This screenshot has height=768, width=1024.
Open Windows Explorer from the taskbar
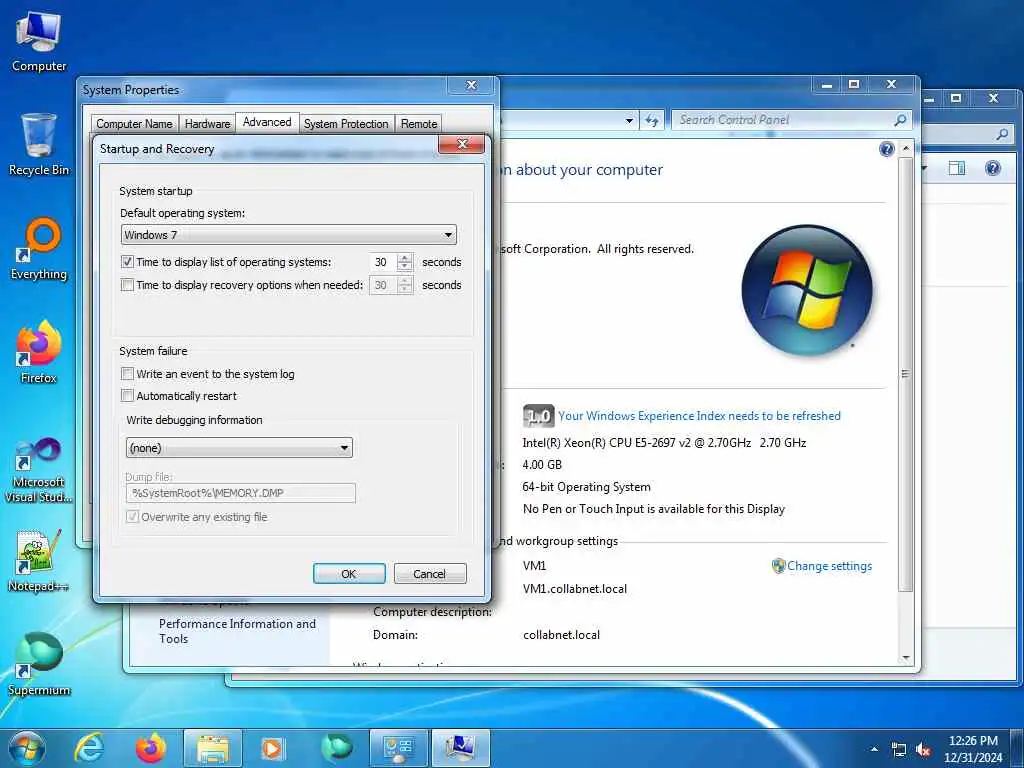coord(213,748)
